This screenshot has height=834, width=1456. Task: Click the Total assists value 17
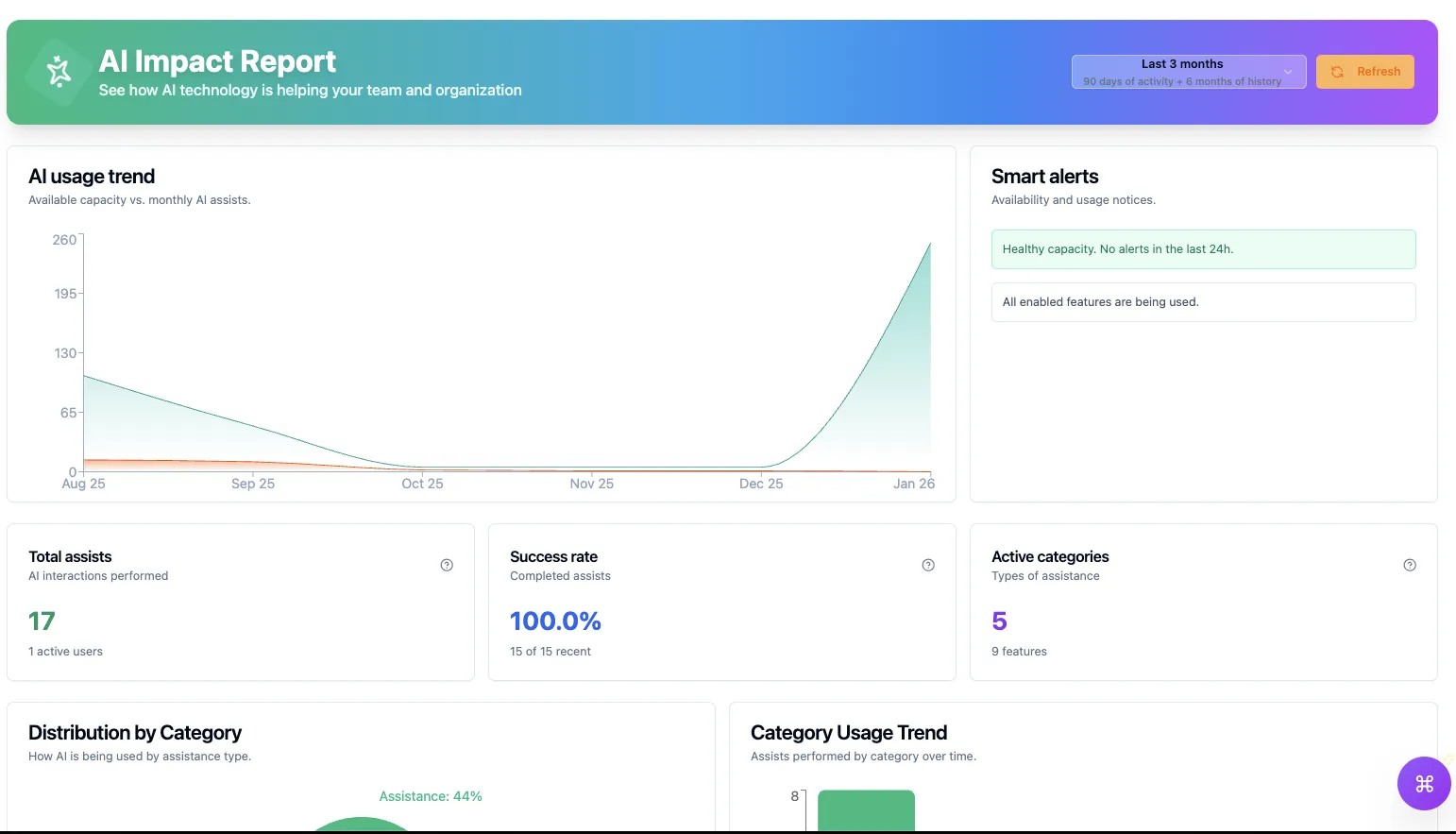coord(42,621)
